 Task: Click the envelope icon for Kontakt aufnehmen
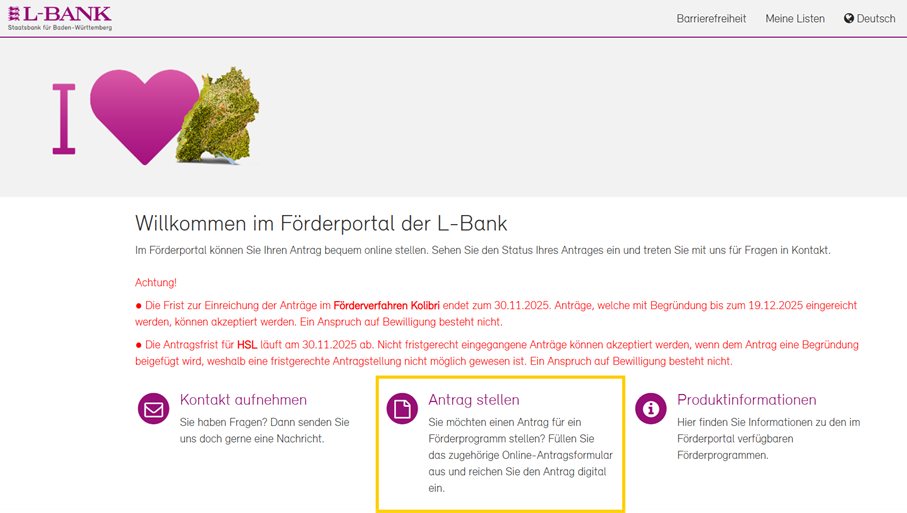[x=153, y=408]
